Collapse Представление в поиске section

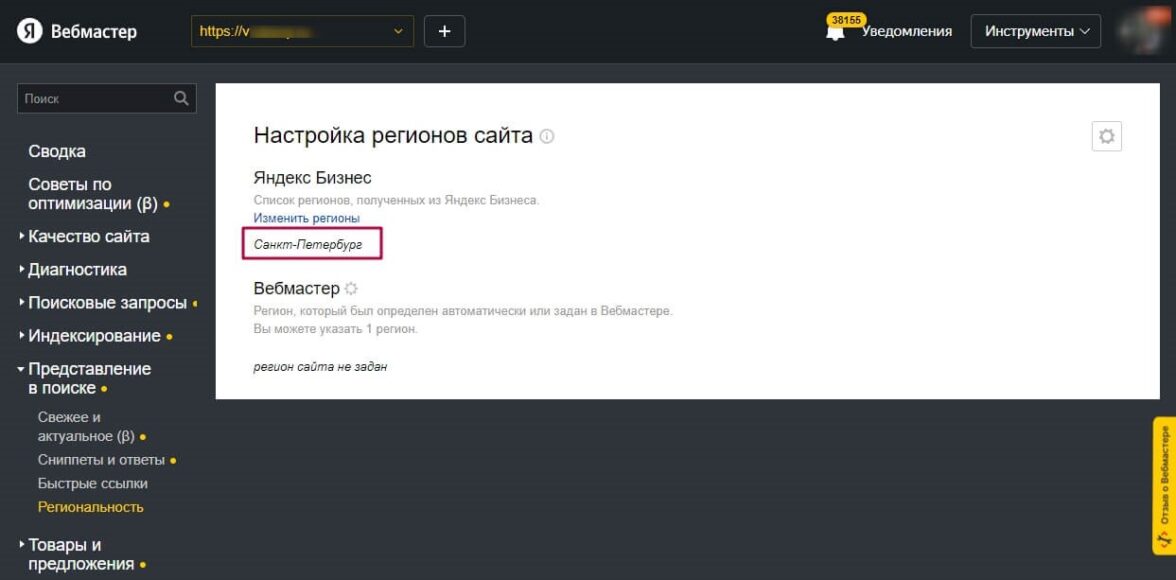coord(89,378)
